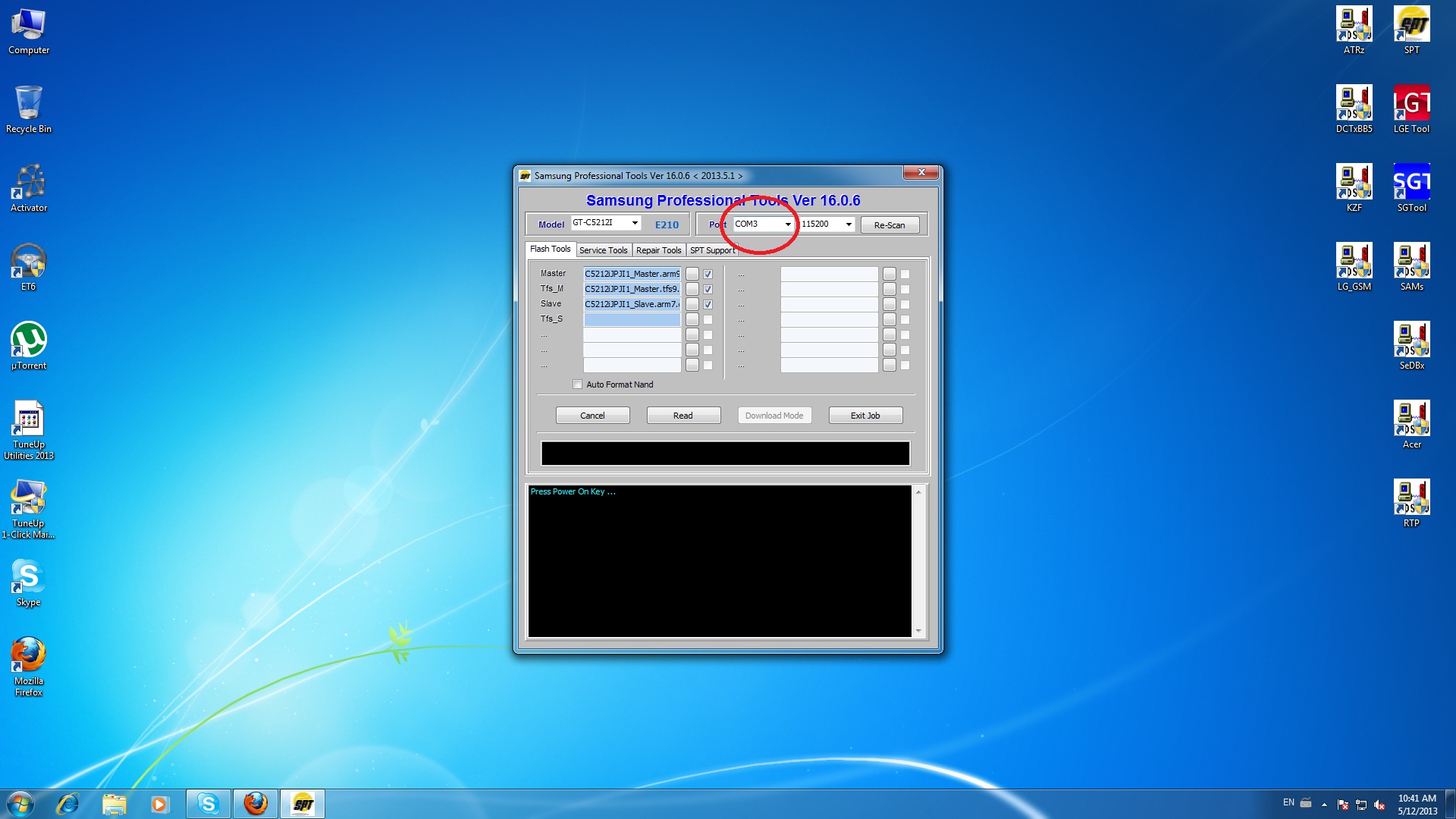Screen dimensions: 1456x819
Task: Click the Activator desktop shortcut
Action: click(29, 189)
